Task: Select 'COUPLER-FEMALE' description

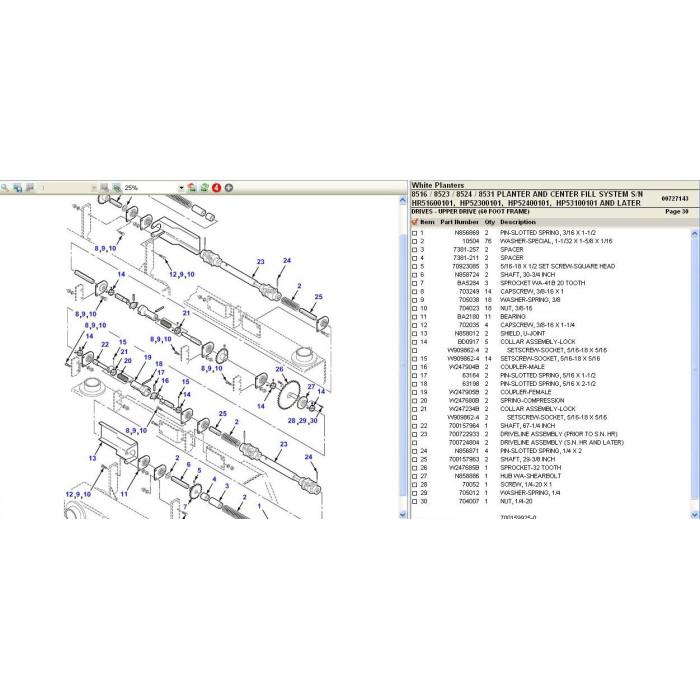Action: pos(525,392)
